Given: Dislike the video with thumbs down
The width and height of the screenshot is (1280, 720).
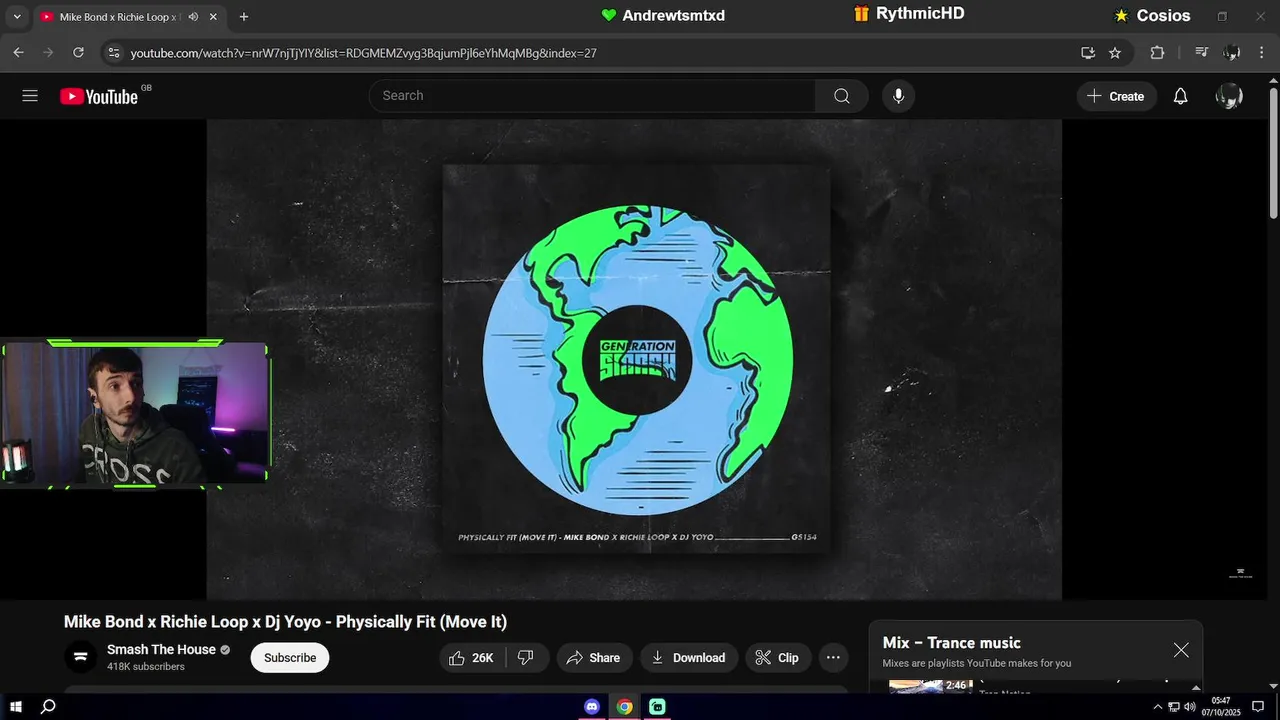Looking at the screenshot, I should pyautogui.click(x=526, y=658).
